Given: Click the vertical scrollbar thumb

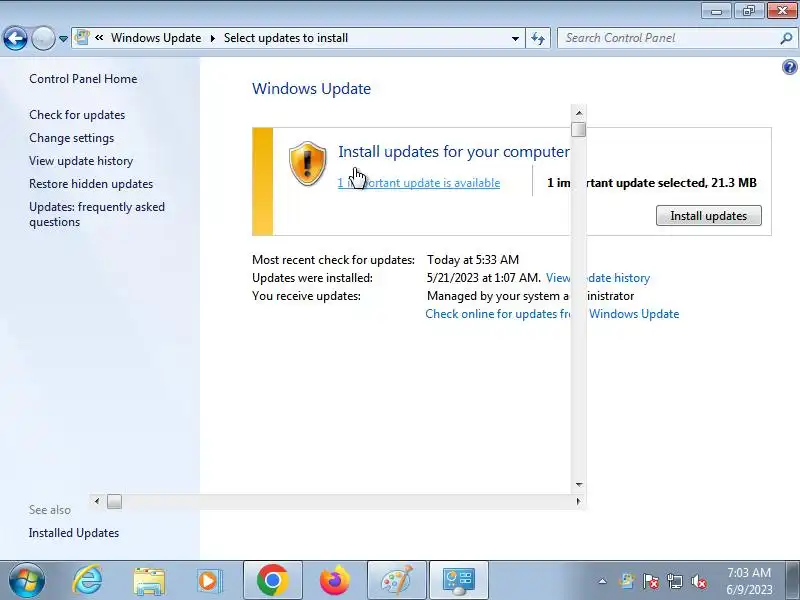Looking at the screenshot, I should click(579, 130).
